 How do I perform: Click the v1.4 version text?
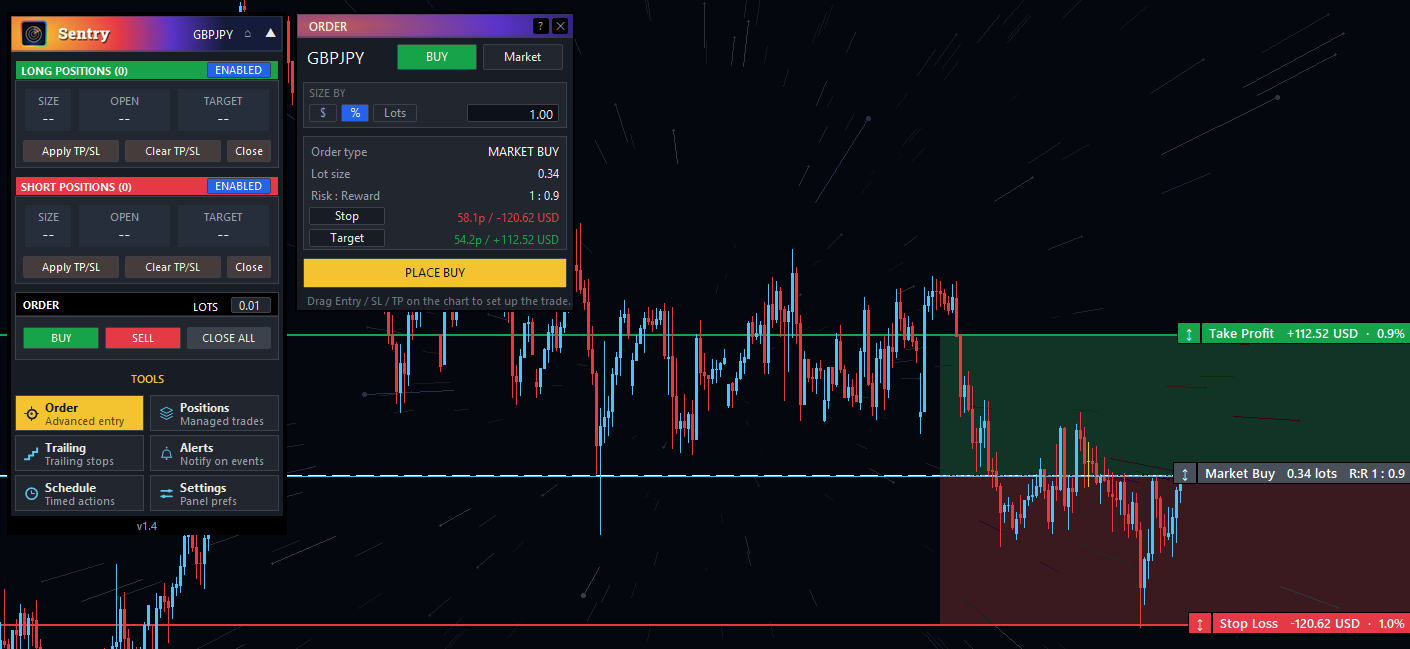[x=147, y=526]
